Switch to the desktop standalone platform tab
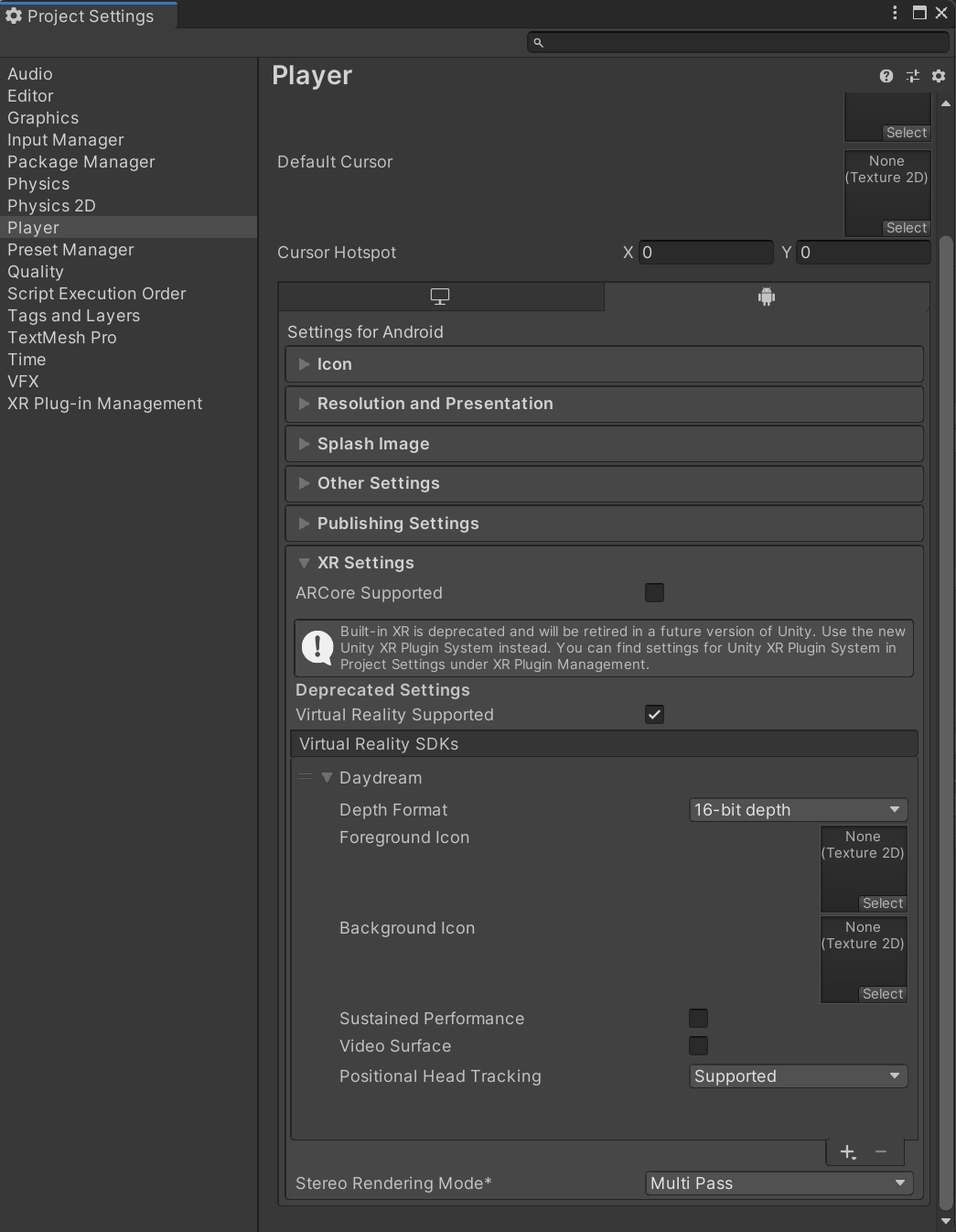Viewport: 956px width, 1232px height. pyautogui.click(x=440, y=297)
